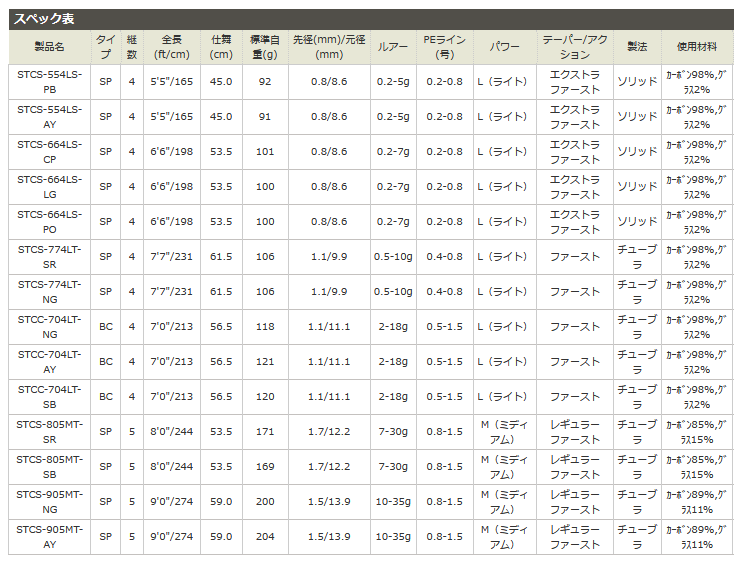Image resolution: width=743 pixels, height=562 pixels.
Task: Select the テーパー/アクション column header
Action: 575,47
